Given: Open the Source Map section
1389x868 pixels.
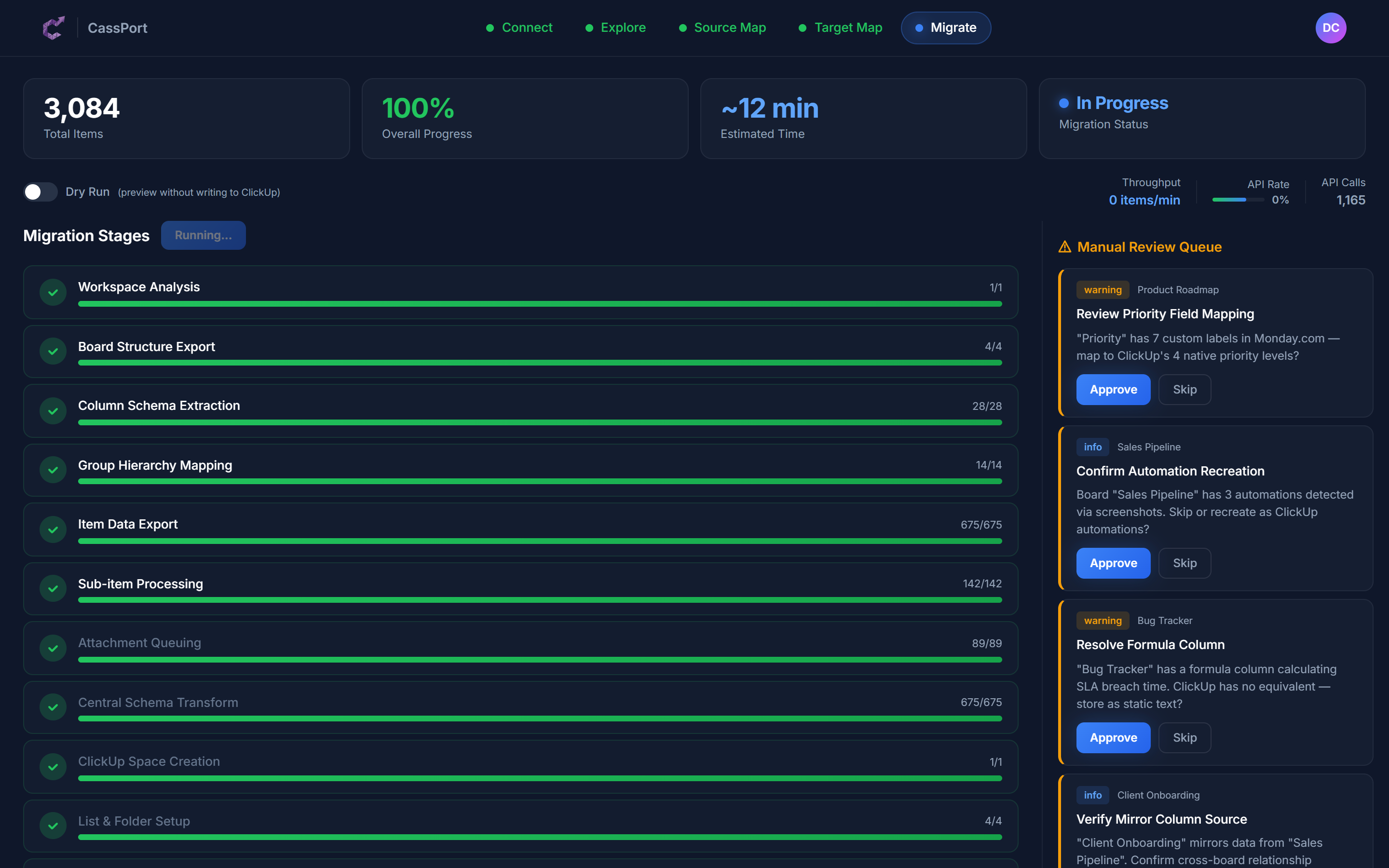Looking at the screenshot, I should point(730,27).
